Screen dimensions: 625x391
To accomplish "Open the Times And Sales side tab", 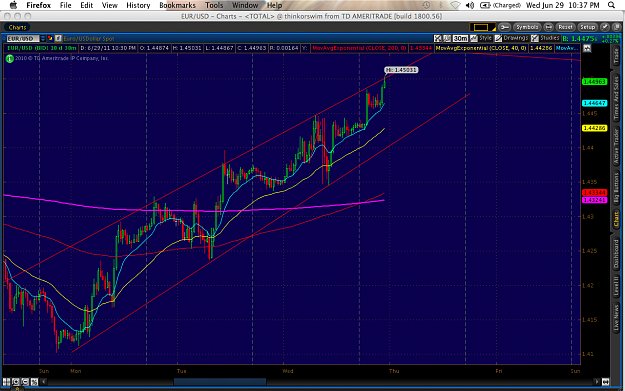I will tap(616, 97).
